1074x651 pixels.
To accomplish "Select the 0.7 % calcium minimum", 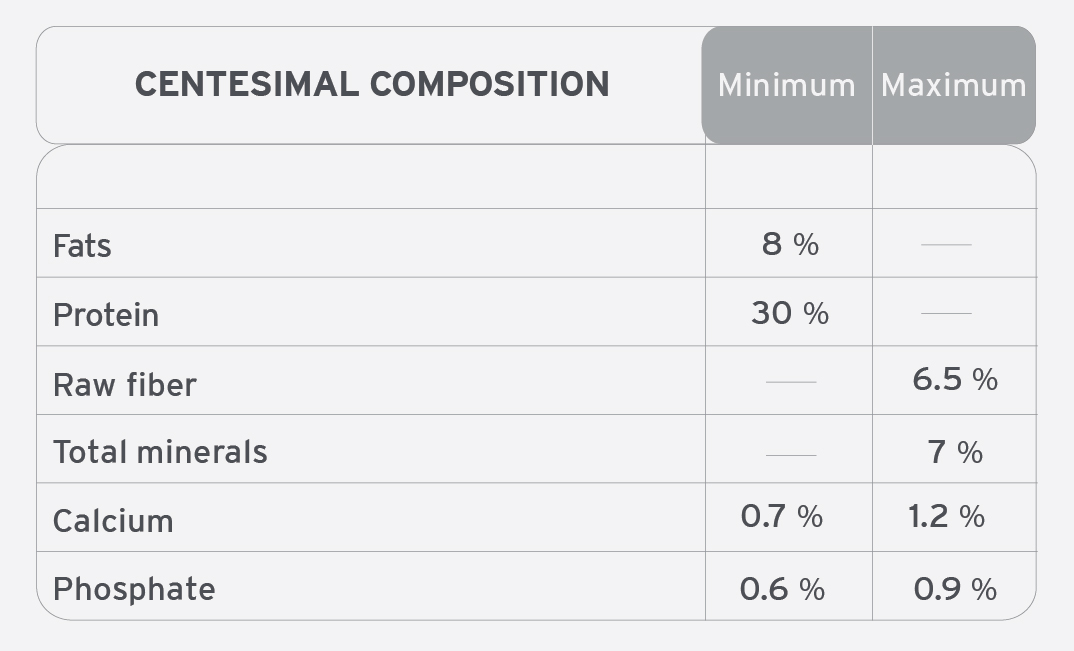I will 782,516.
